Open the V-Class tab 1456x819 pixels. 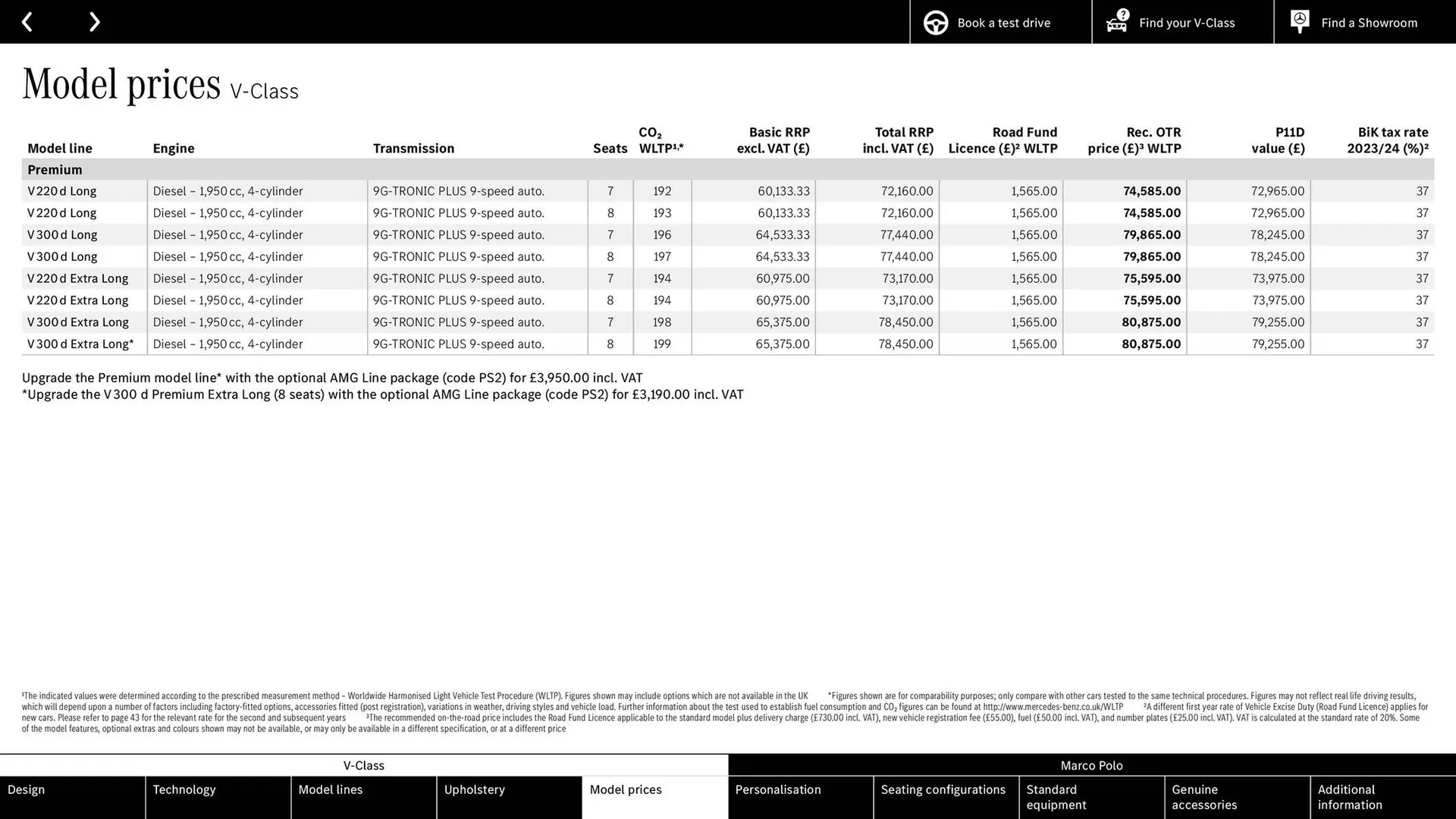click(363, 765)
